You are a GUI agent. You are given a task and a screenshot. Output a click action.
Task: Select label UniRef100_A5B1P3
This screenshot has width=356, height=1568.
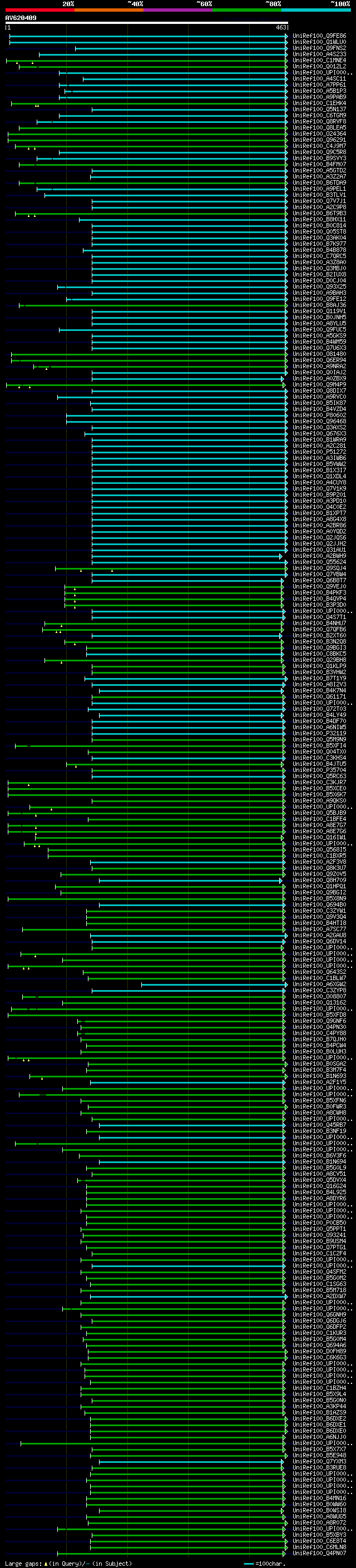tap(319, 91)
